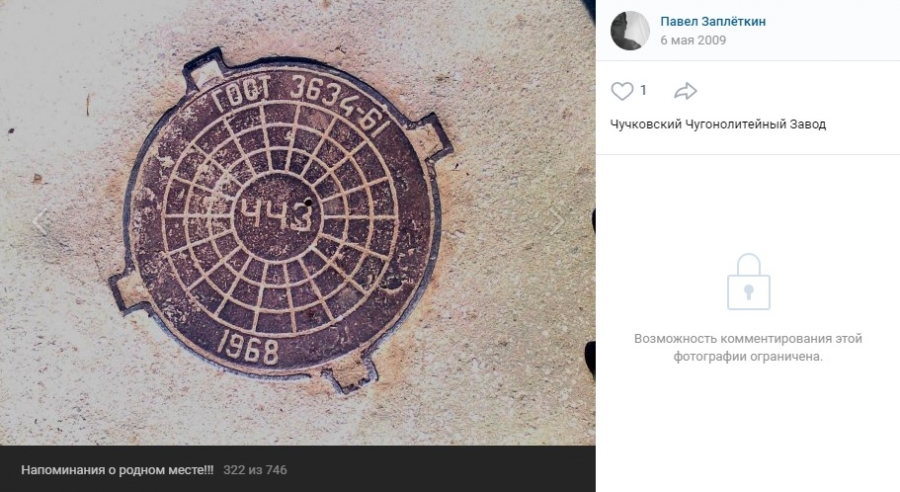Share the photo using the arrow icon

click(x=685, y=91)
